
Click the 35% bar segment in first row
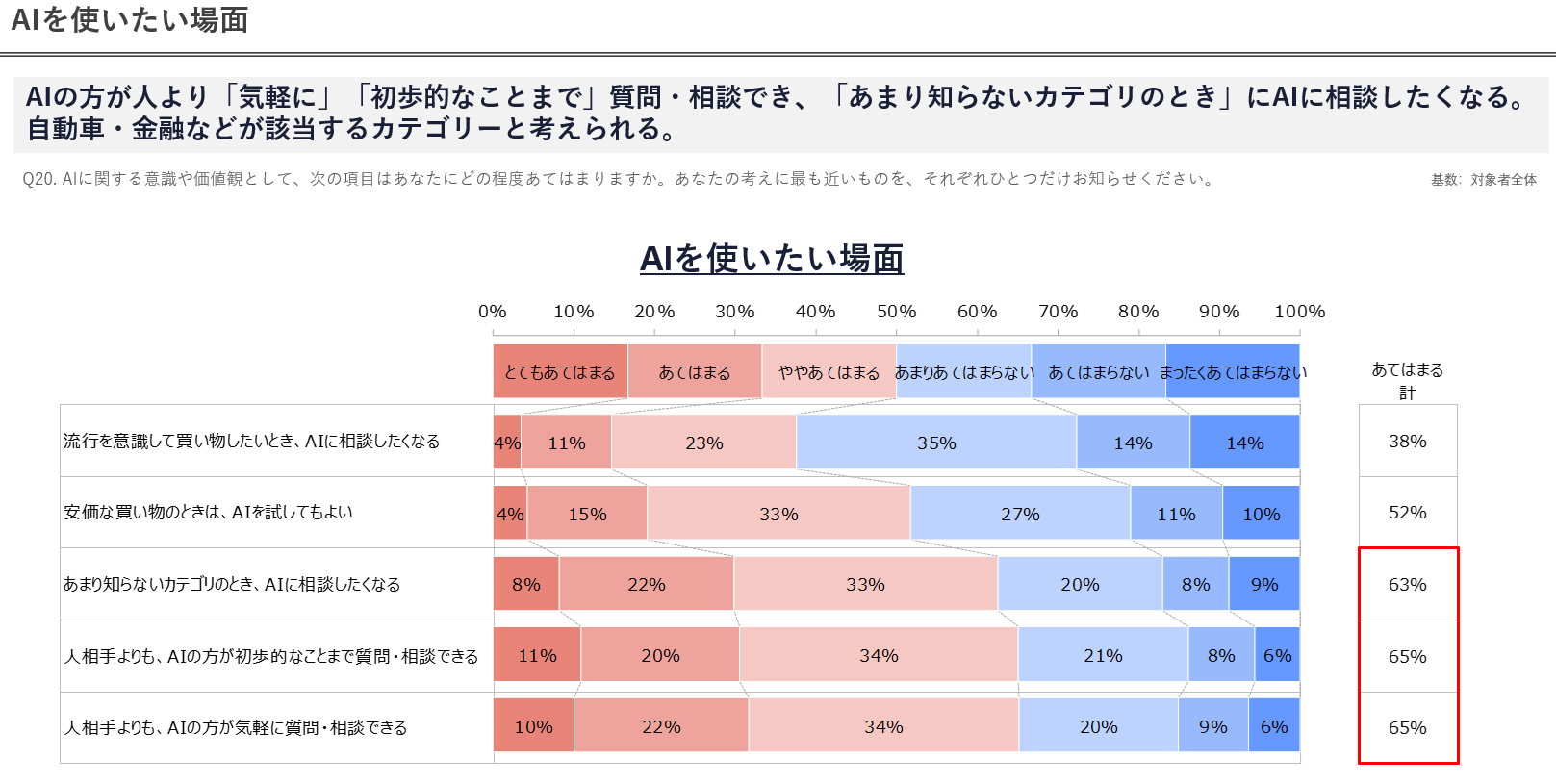(x=935, y=443)
